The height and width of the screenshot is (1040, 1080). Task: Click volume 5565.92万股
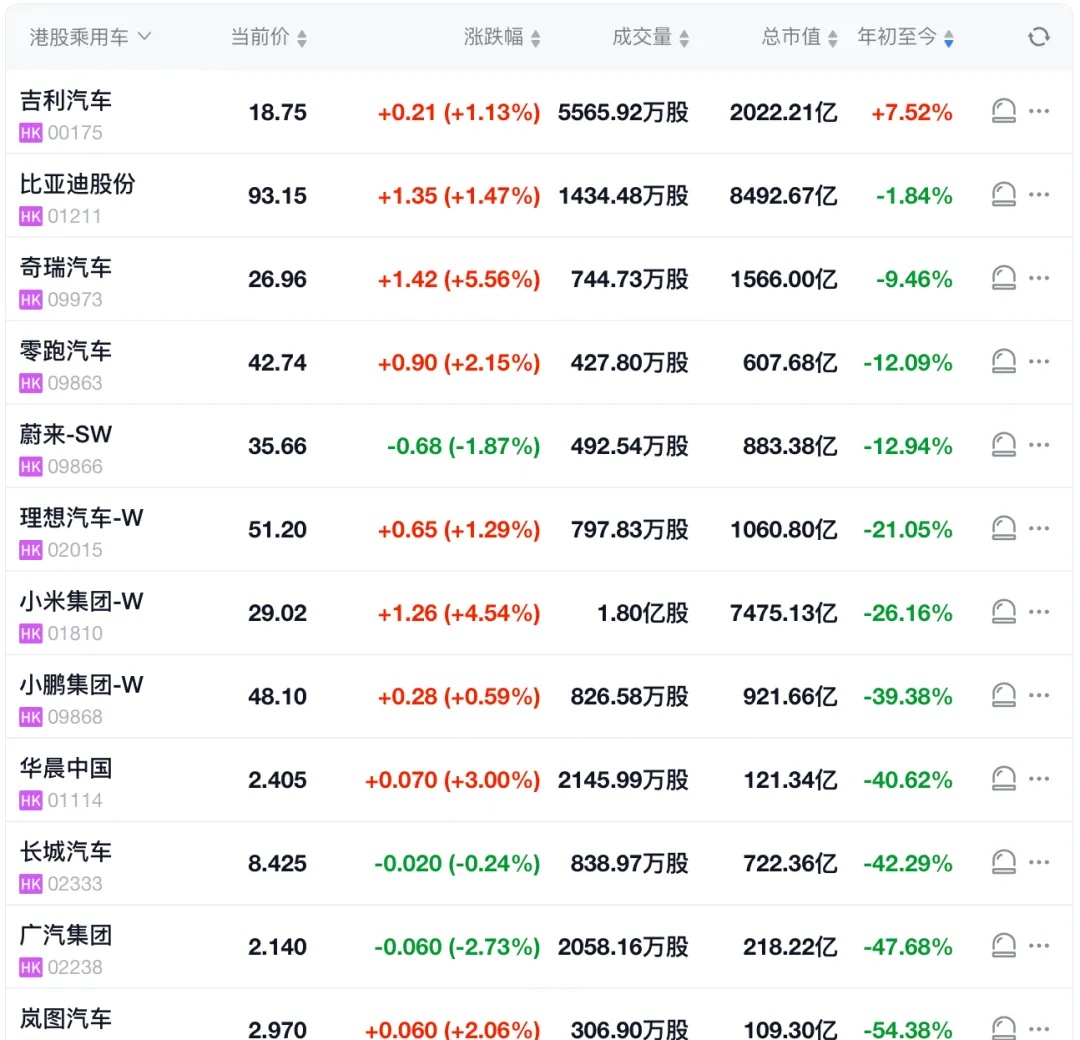coord(623,112)
